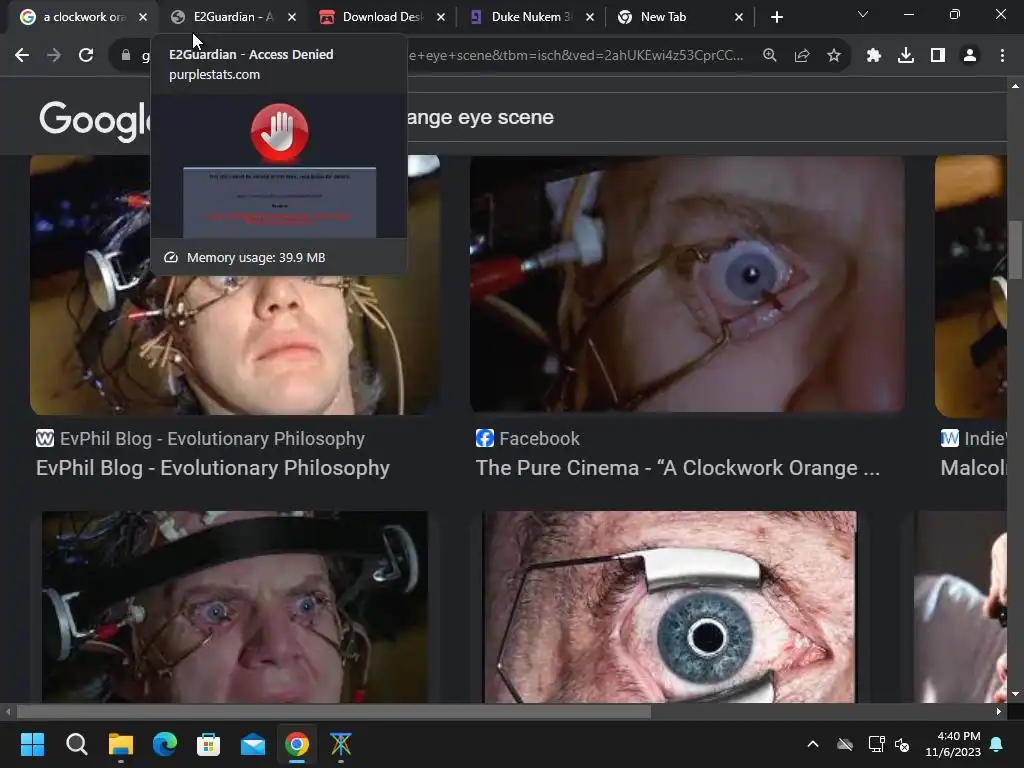Close the New Tab tab
This screenshot has height=768, width=1024.
[x=739, y=17]
